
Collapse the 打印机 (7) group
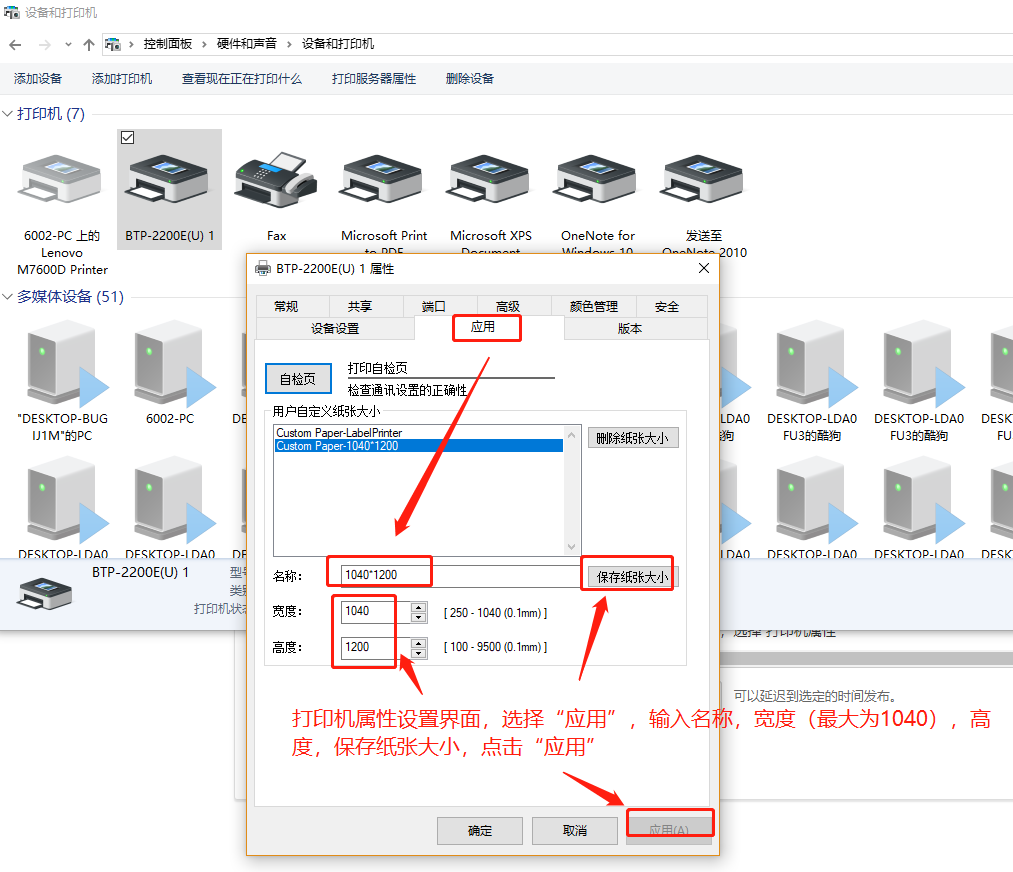(8, 114)
